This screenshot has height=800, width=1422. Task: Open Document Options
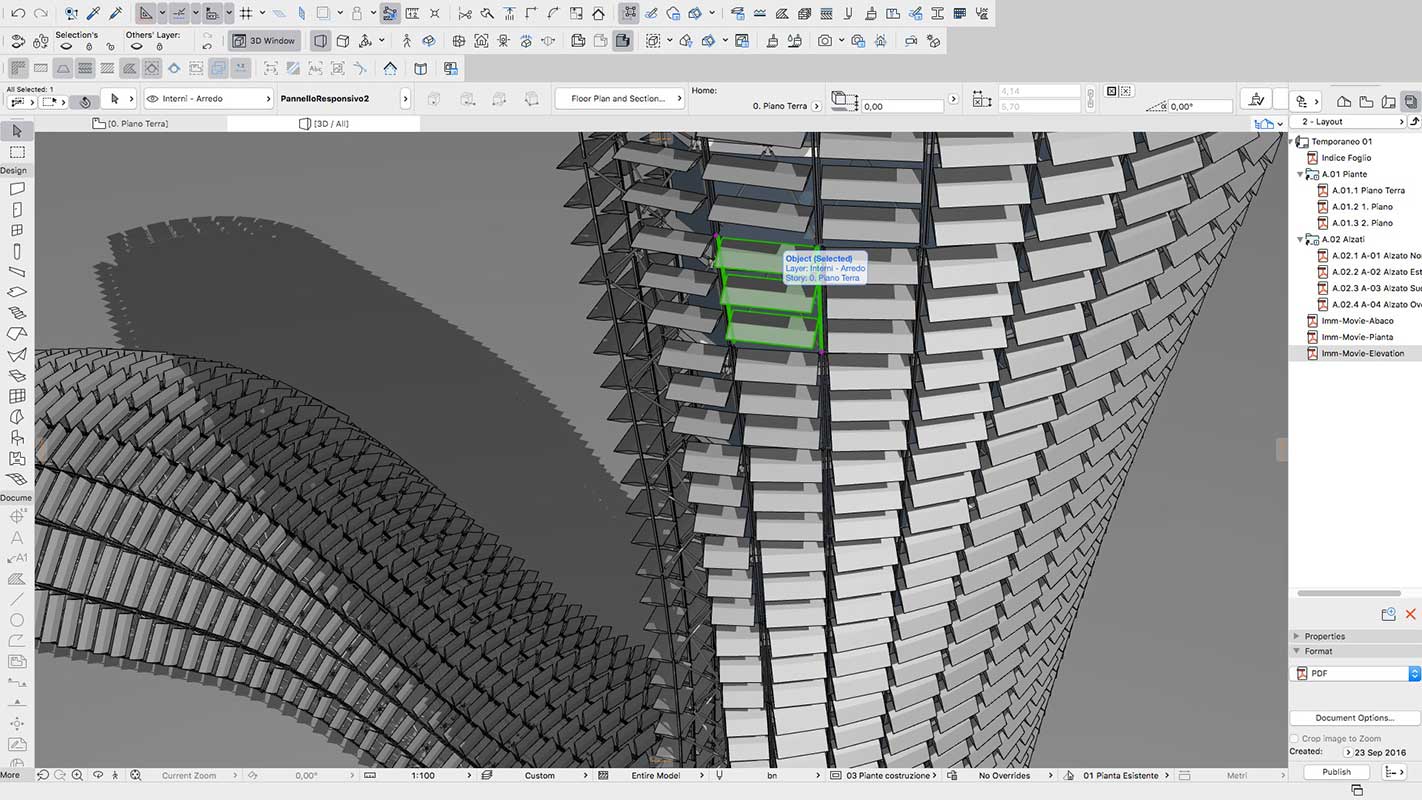(1354, 717)
